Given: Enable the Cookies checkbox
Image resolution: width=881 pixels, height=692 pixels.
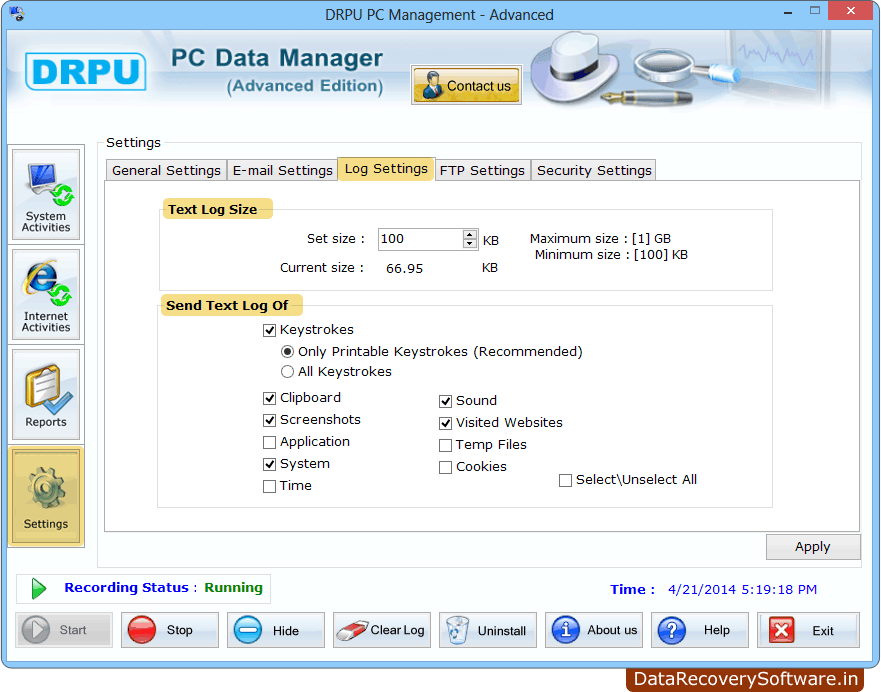Looking at the screenshot, I should coord(446,467).
